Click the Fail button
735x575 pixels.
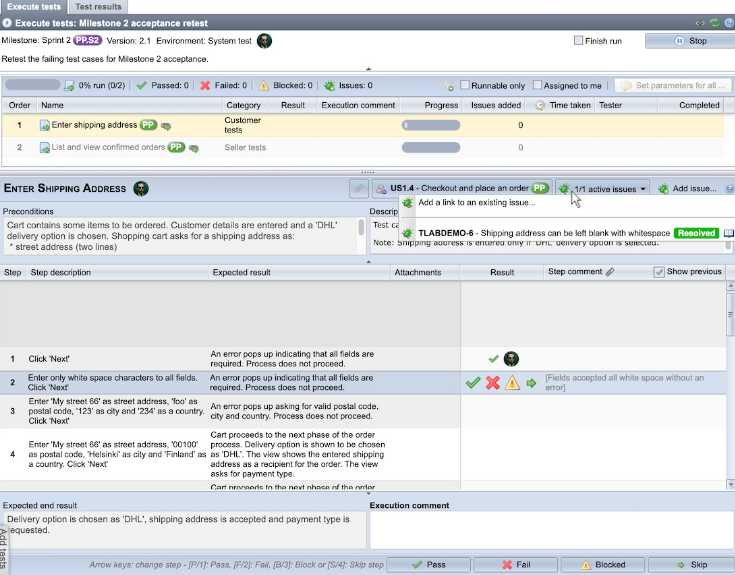(x=516, y=565)
